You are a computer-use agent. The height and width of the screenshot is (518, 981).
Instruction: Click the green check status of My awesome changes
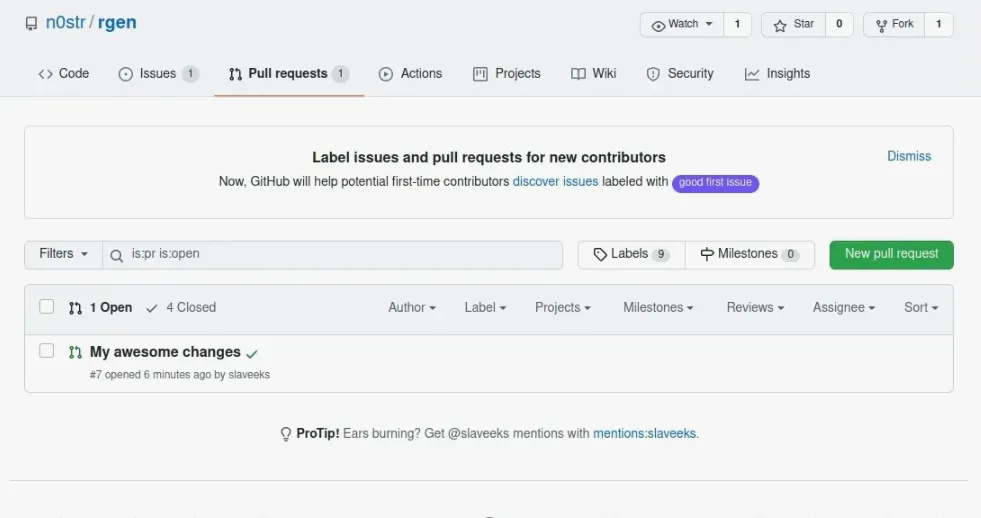[252, 354]
